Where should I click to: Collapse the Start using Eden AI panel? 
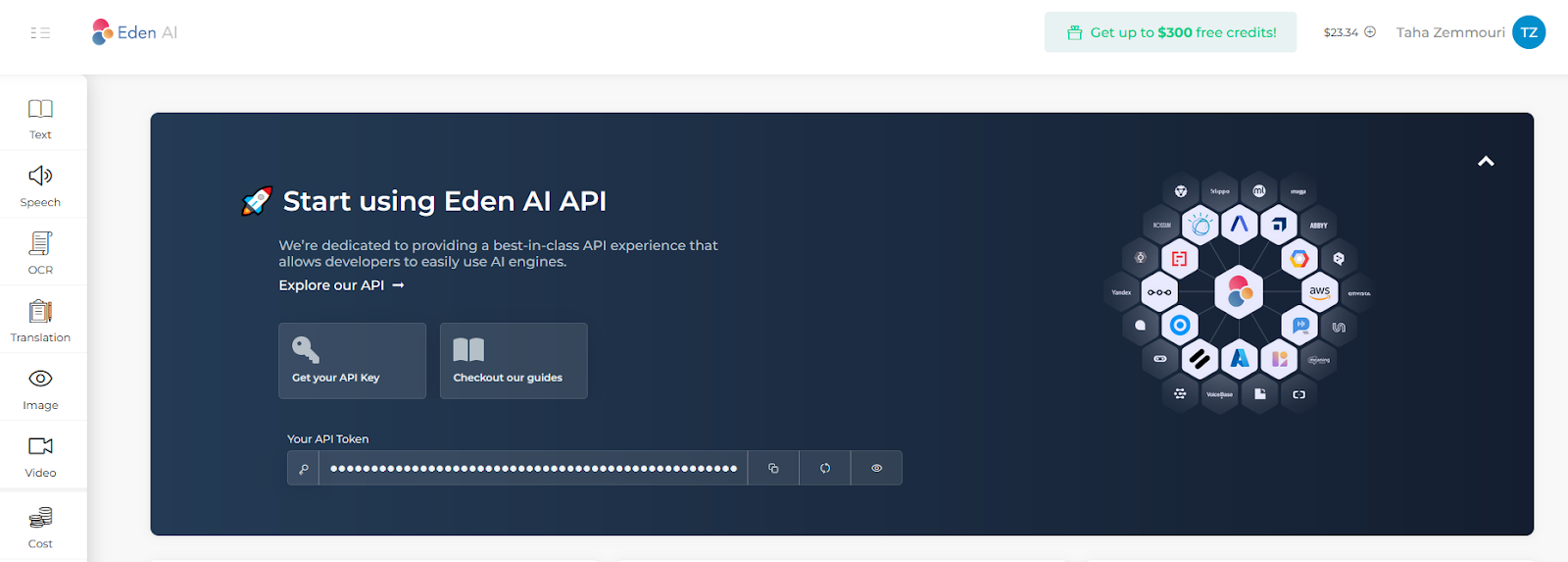(1486, 161)
